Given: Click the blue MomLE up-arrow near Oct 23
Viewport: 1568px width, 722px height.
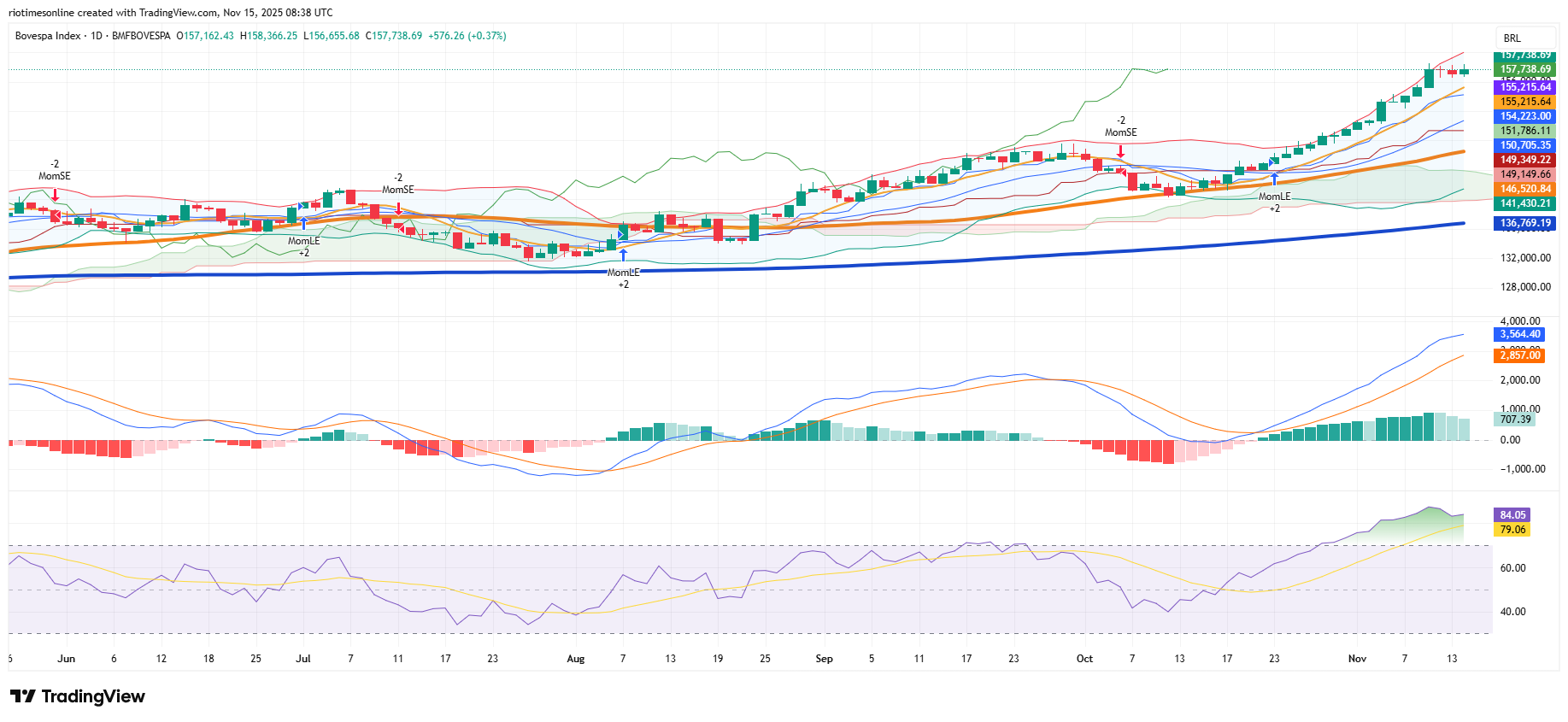Looking at the screenshot, I should [1274, 179].
